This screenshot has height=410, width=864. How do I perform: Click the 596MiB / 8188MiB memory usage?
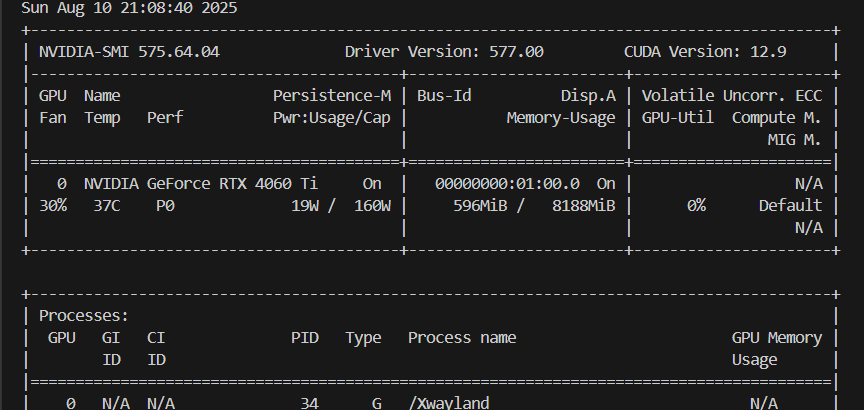point(534,206)
